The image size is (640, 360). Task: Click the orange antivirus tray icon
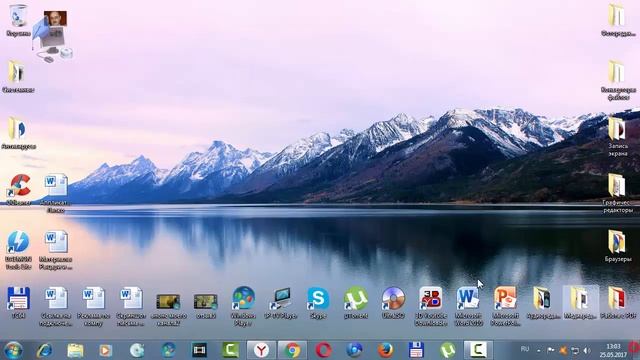(x=563, y=350)
